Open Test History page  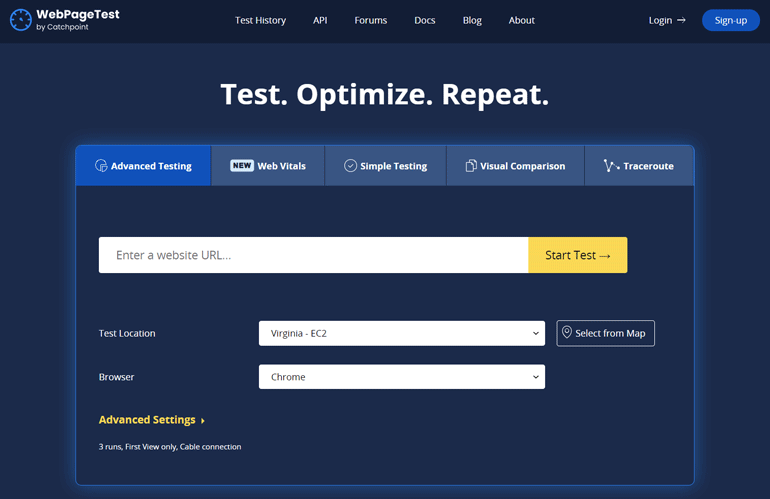click(x=260, y=20)
